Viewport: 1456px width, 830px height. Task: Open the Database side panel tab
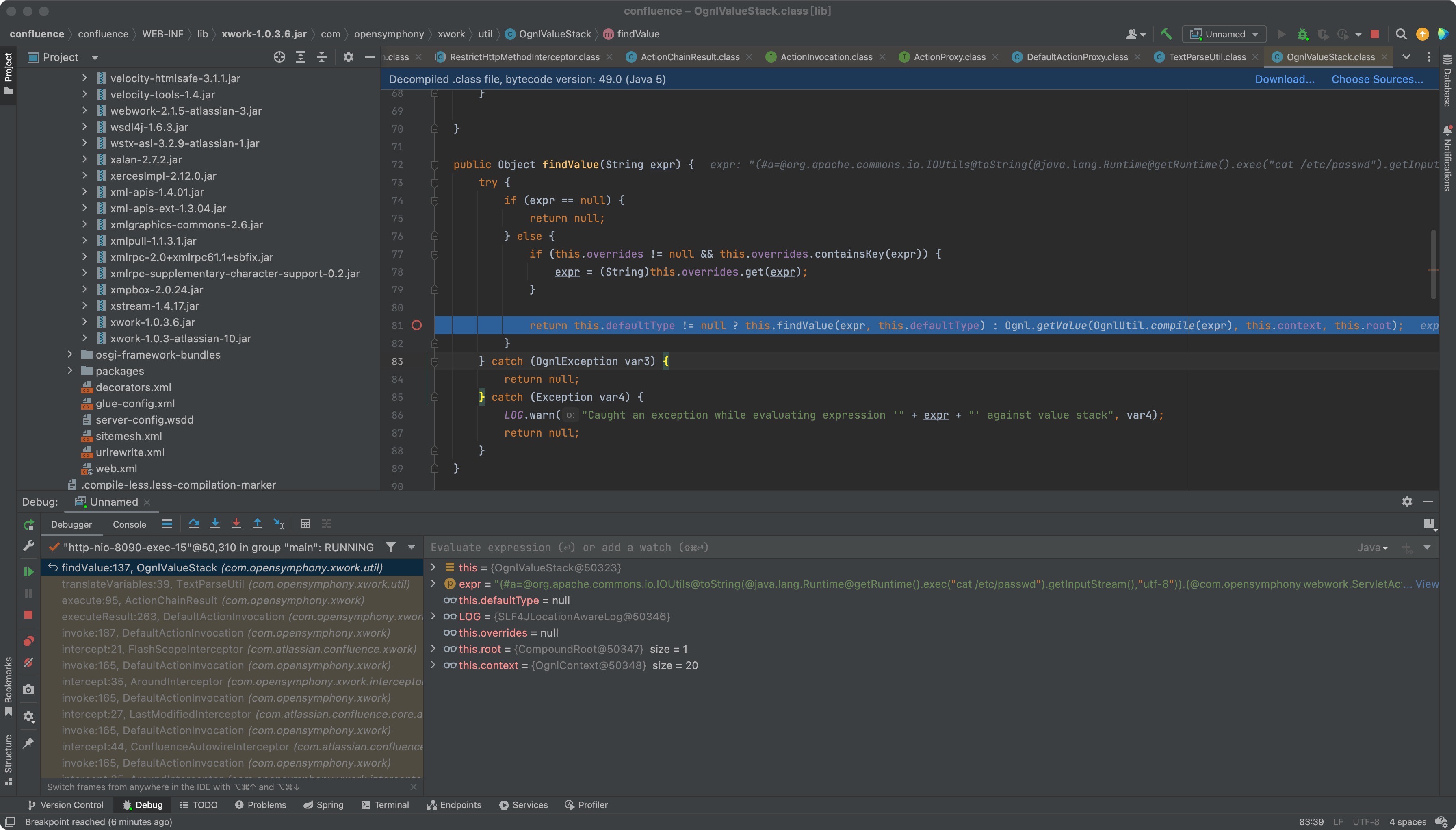point(1447,80)
